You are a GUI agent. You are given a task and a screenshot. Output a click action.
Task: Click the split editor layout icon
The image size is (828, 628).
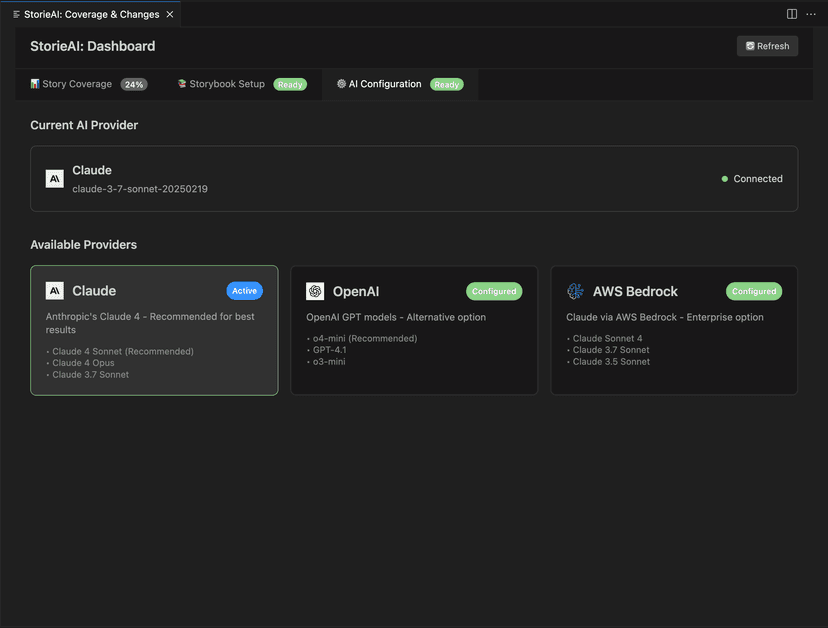click(792, 14)
